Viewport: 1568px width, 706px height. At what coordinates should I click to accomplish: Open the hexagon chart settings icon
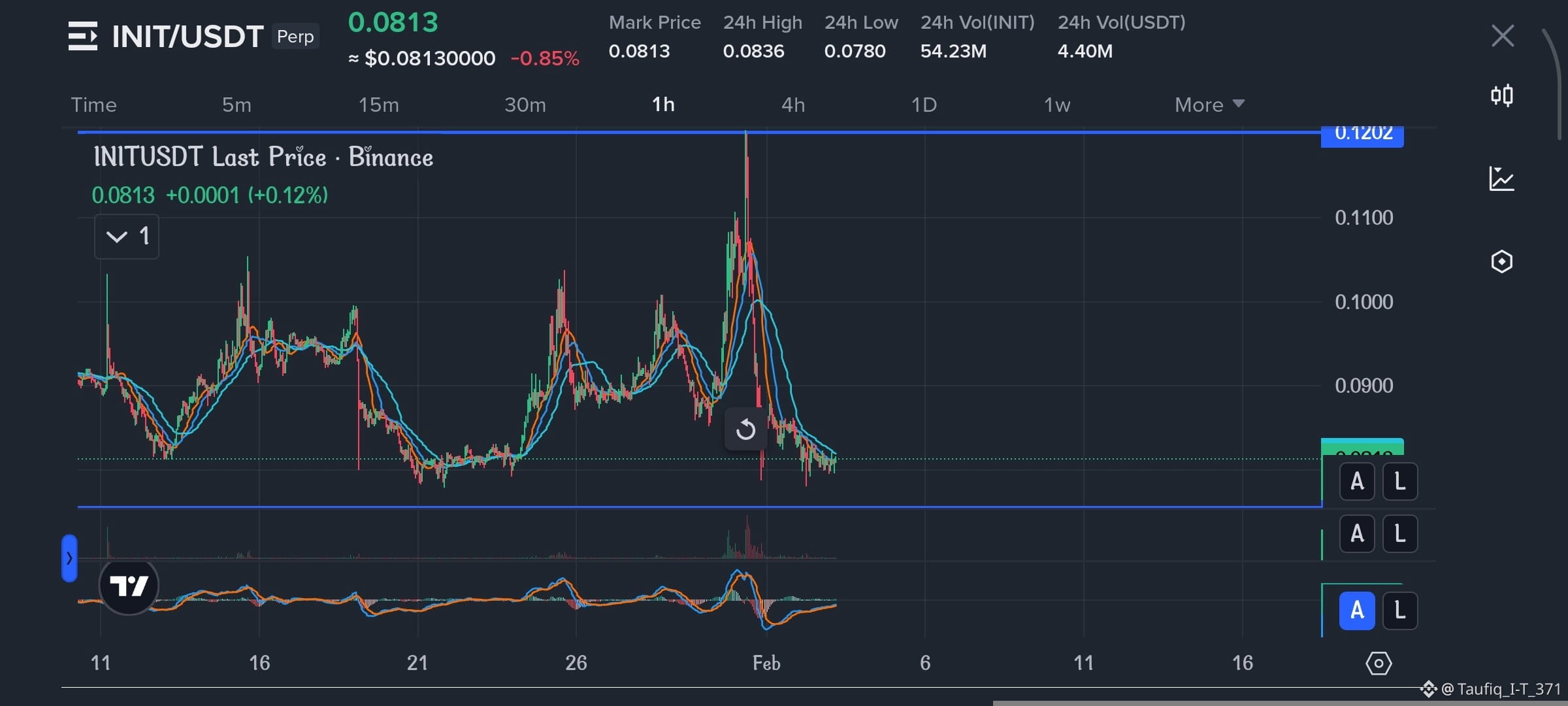1502,261
